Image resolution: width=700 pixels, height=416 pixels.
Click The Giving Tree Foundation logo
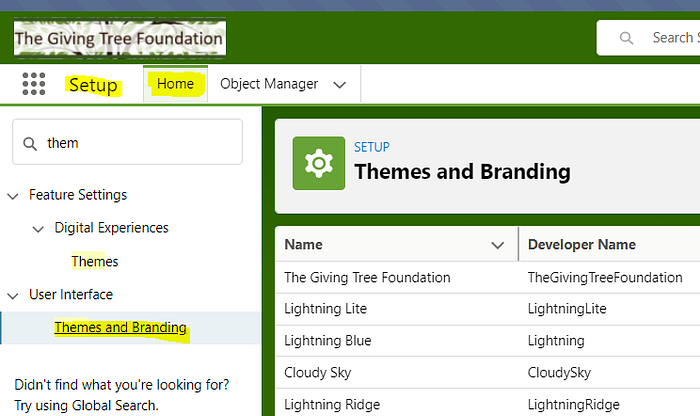tap(120, 38)
